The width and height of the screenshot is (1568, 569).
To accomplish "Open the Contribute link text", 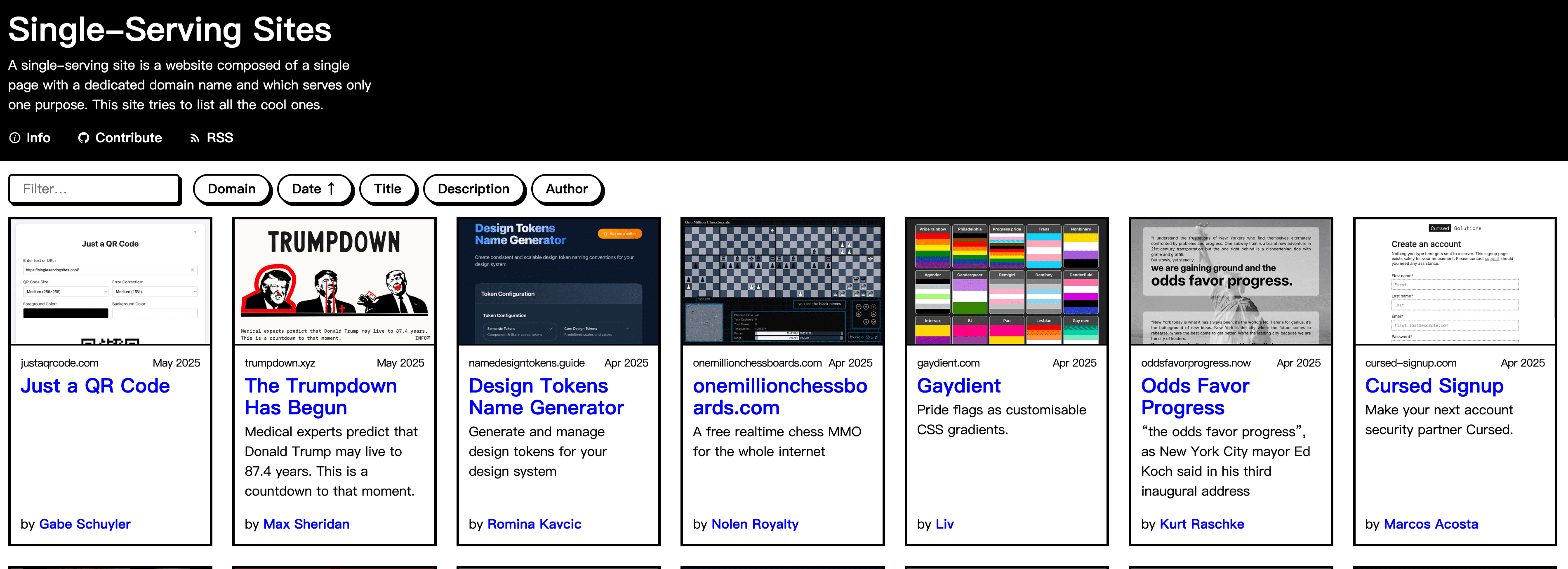I will point(128,138).
